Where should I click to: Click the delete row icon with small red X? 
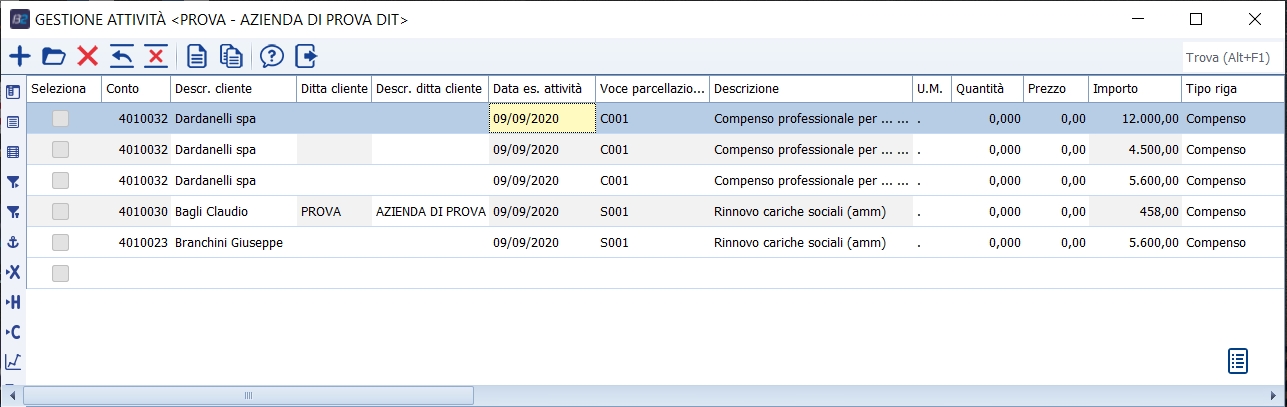(155, 56)
